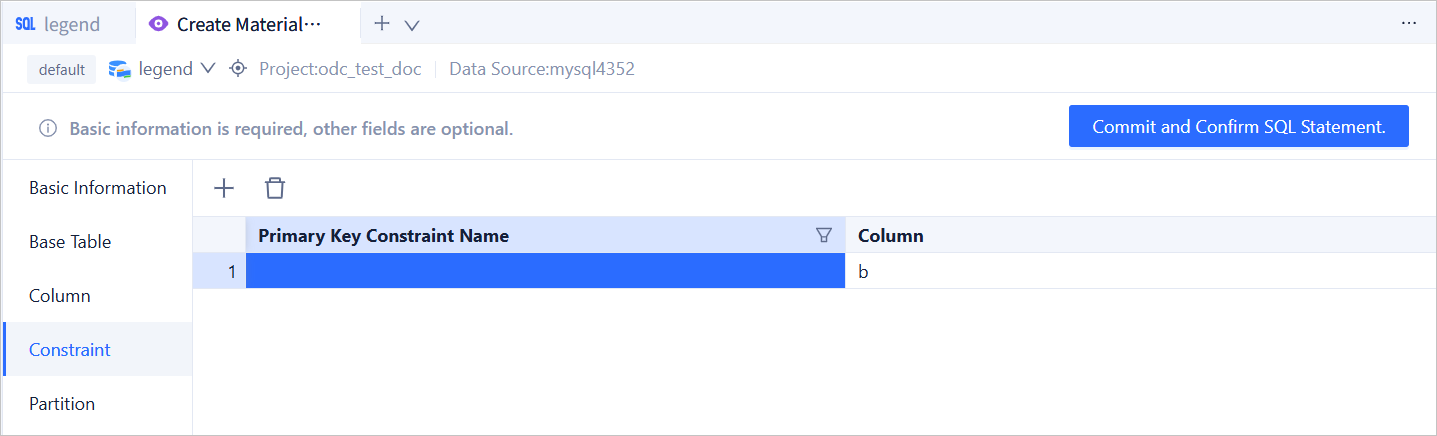The width and height of the screenshot is (1437, 436).
Task: Go to the Base Table section
Action: (x=70, y=242)
